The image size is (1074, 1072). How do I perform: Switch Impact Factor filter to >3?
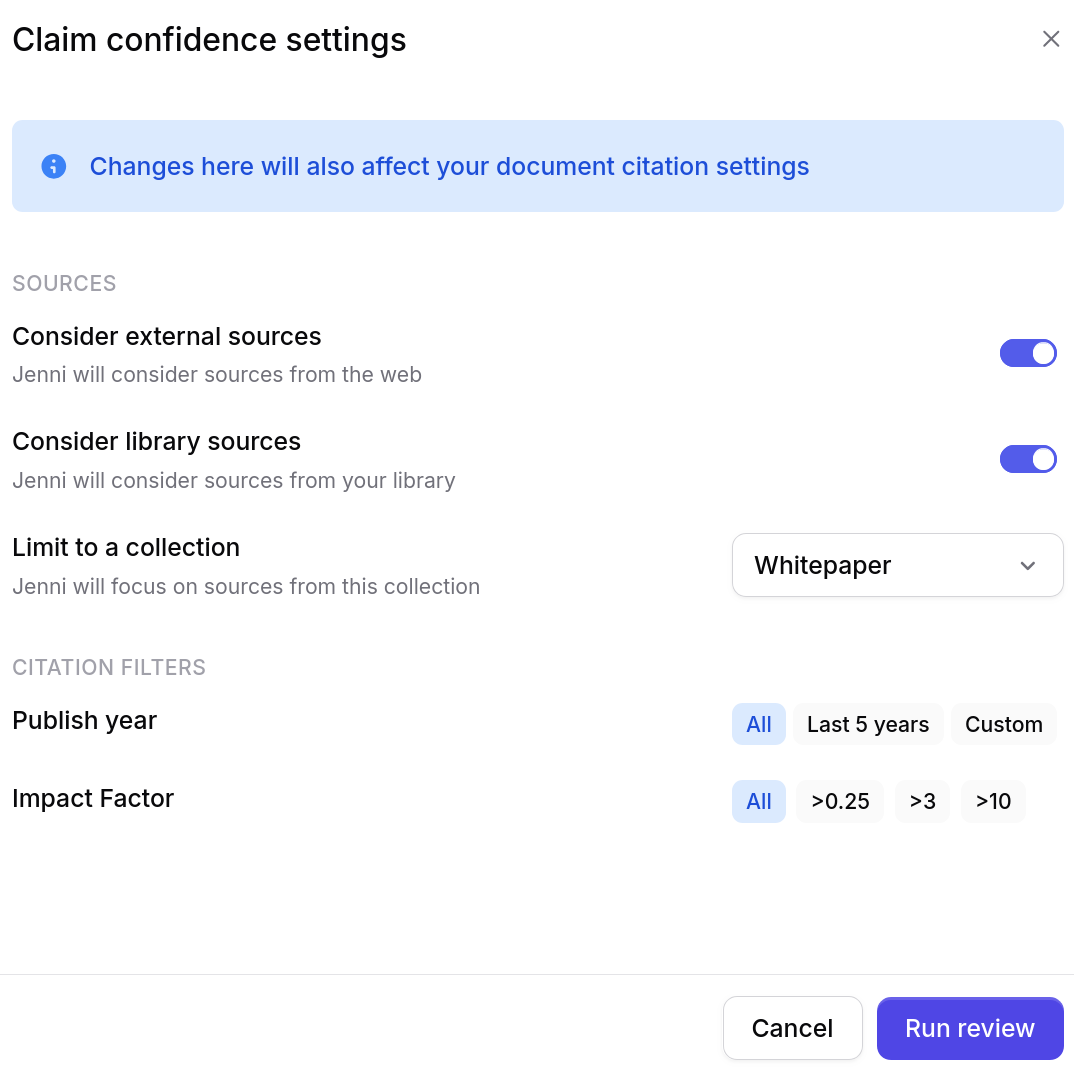[x=922, y=801]
